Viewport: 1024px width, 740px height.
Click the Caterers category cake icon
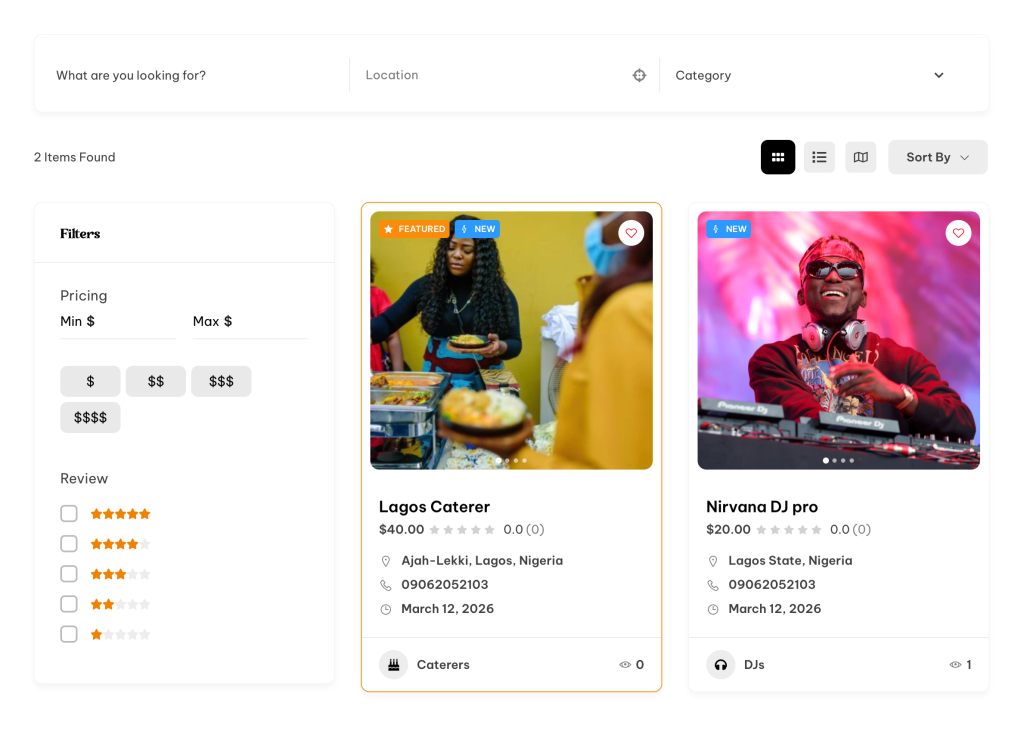(x=394, y=665)
